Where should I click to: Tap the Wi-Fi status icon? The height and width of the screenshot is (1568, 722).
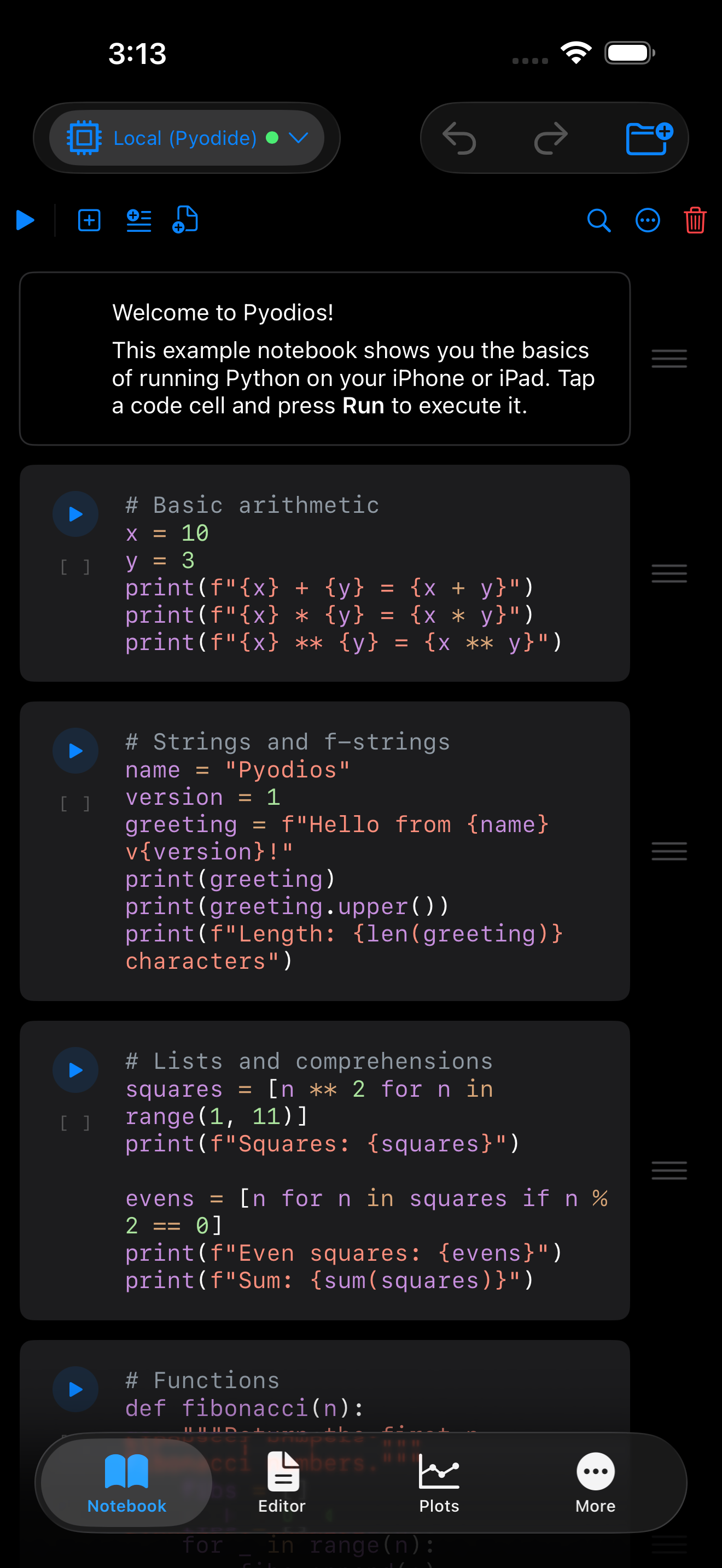pos(576,53)
